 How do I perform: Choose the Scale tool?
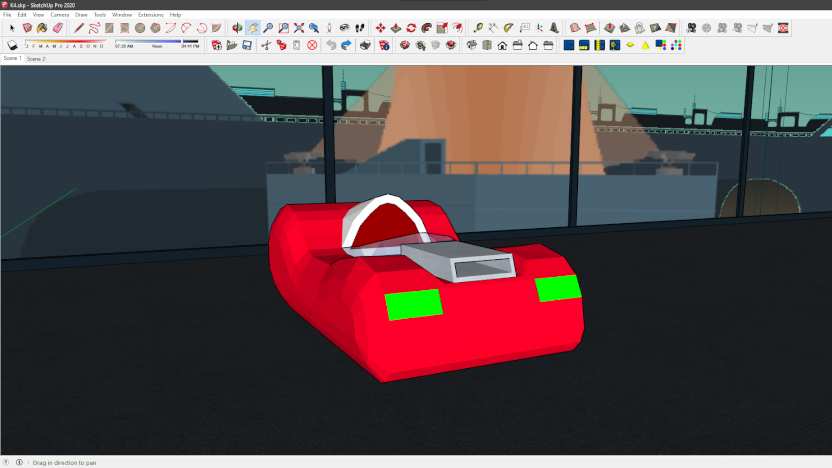pos(442,28)
